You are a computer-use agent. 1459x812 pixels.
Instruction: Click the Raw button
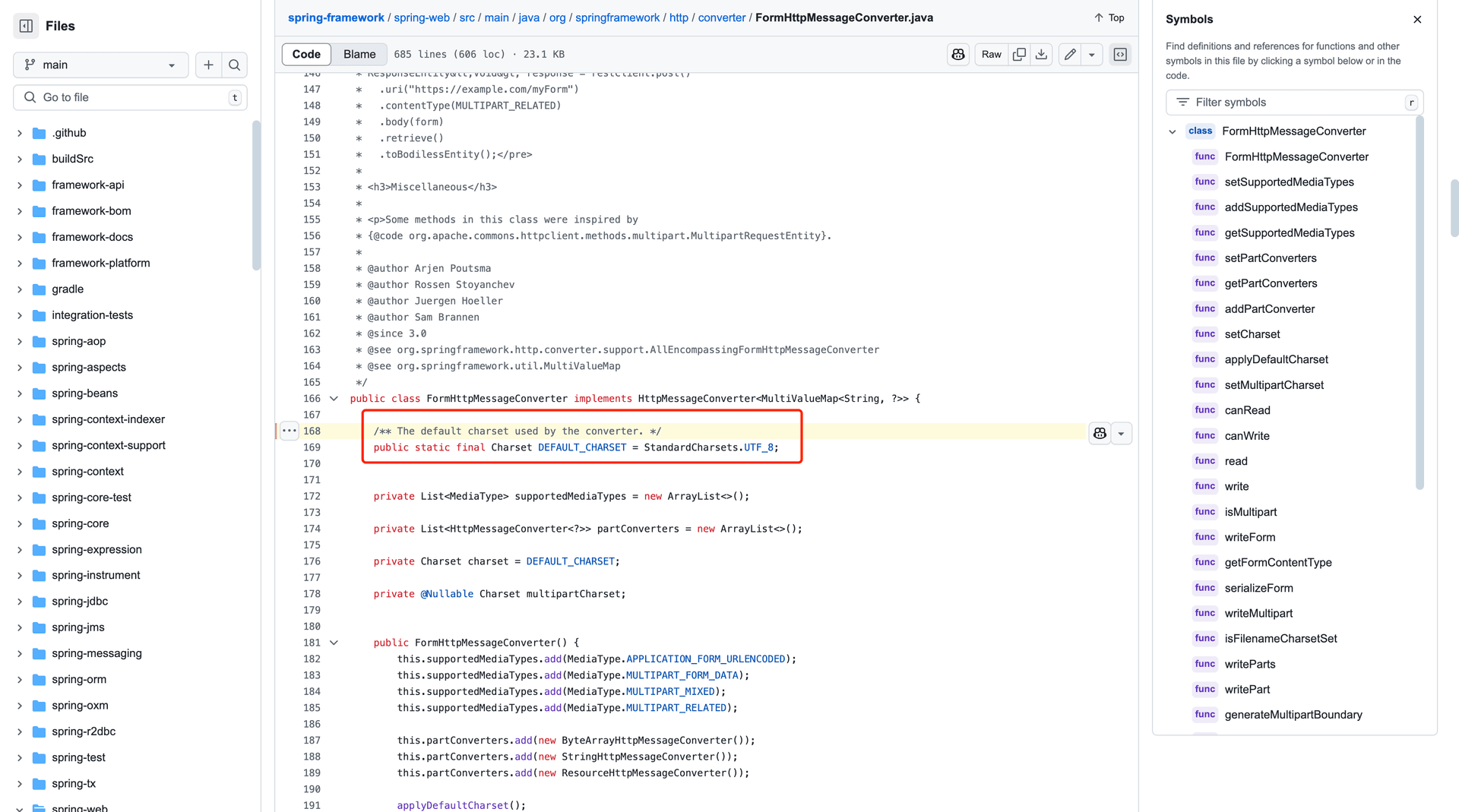tap(991, 55)
